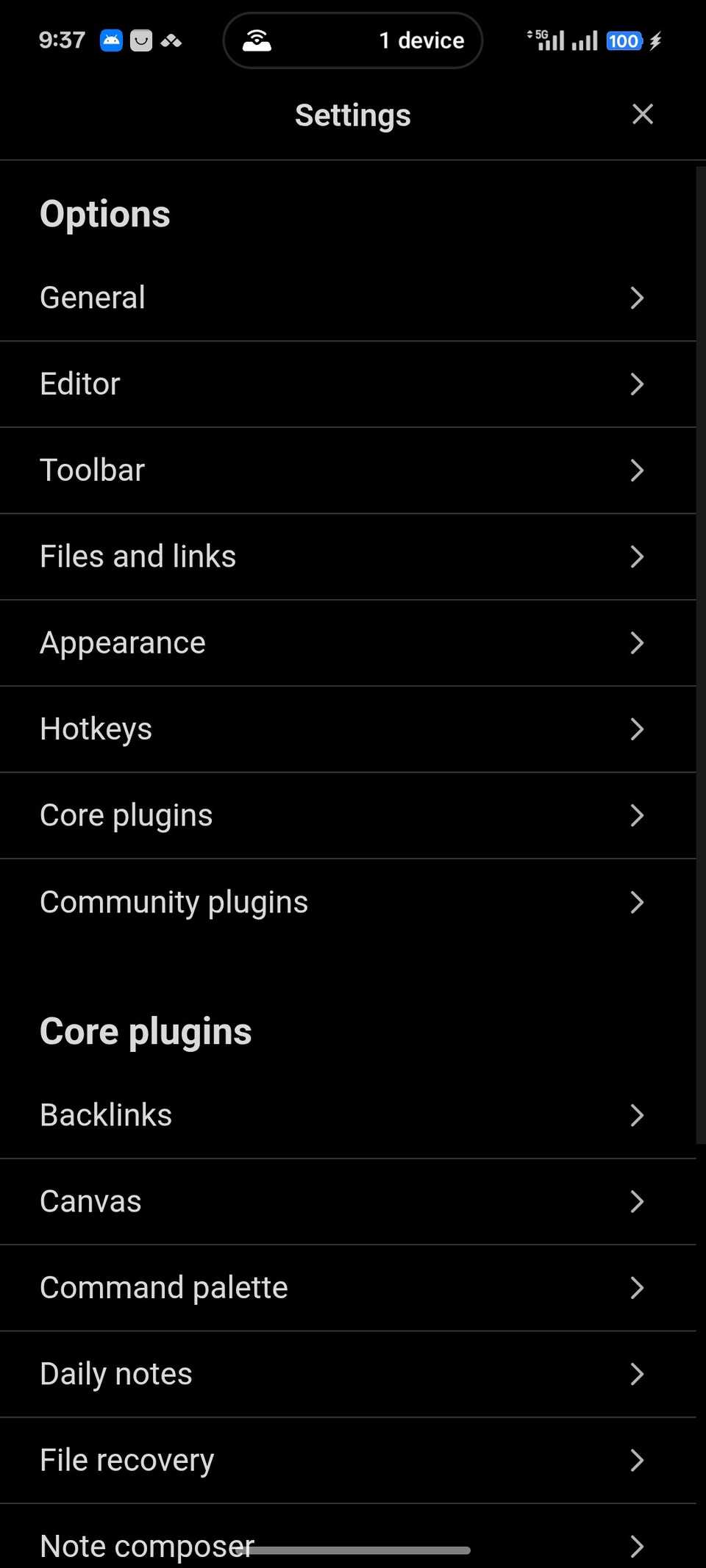
Task: Open Daily notes plugin settings
Action: pyautogui.click(x=116, y=1374)
